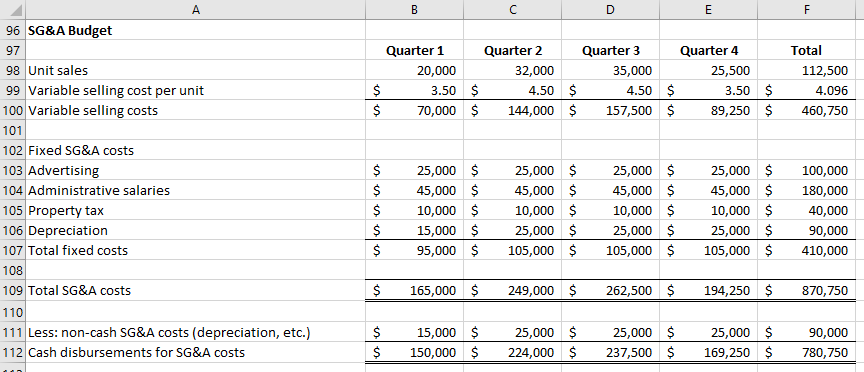Select the corner Select All button
864x372 pixels.
[12, 9]
